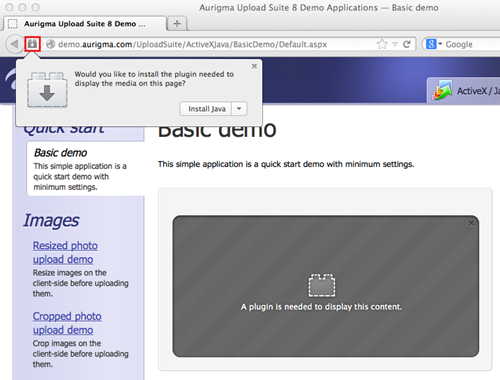Click the page description below Basic demo heading

(286, 164)
